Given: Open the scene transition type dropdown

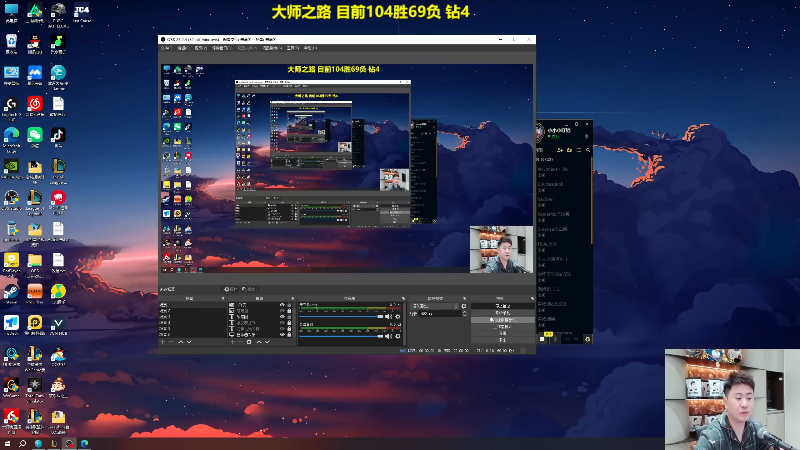Looking at the screenshot, I should coord(435,306).
